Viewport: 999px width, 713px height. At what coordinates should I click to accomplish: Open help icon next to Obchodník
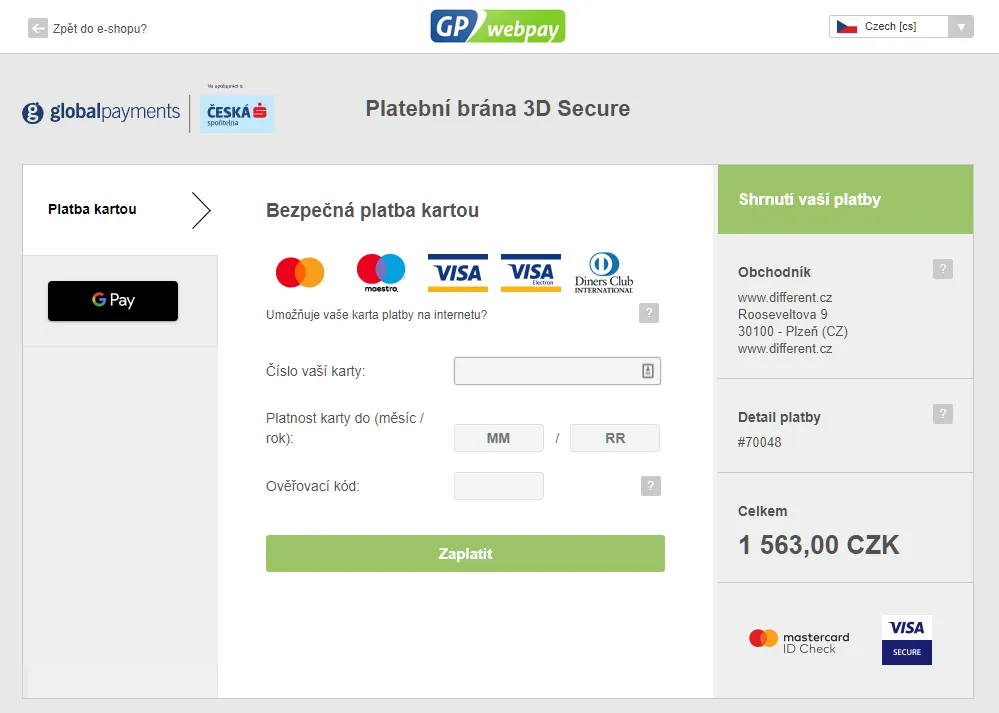(942, 269)
